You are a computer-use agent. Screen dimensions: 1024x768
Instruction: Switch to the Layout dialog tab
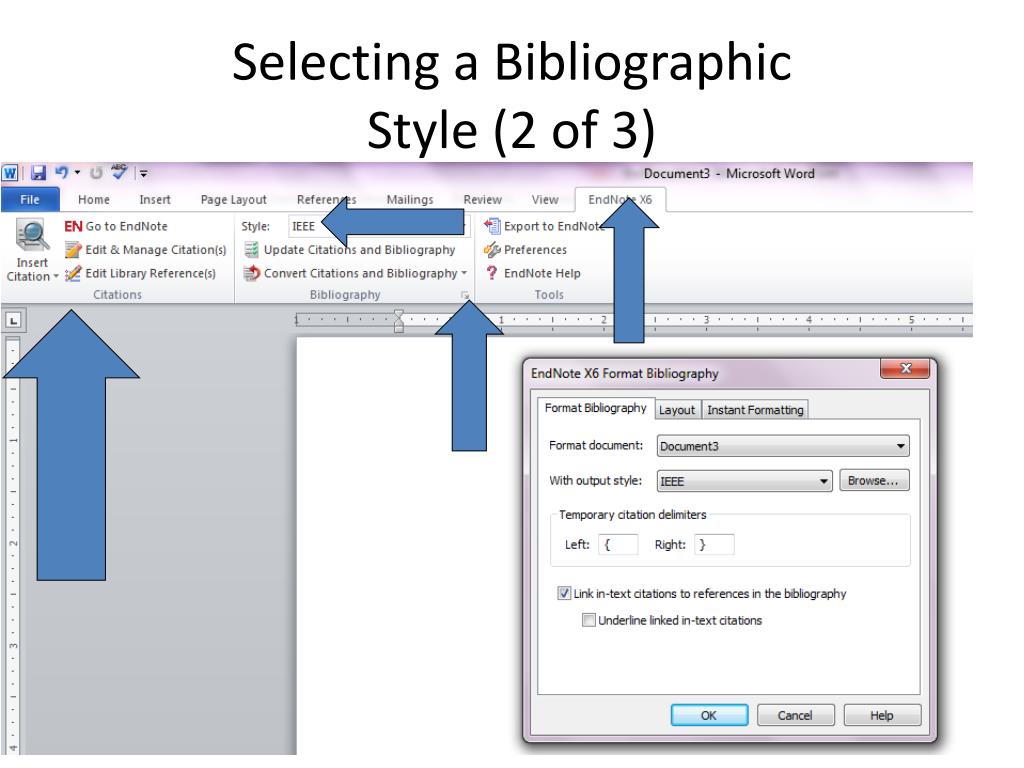(677, 409)
